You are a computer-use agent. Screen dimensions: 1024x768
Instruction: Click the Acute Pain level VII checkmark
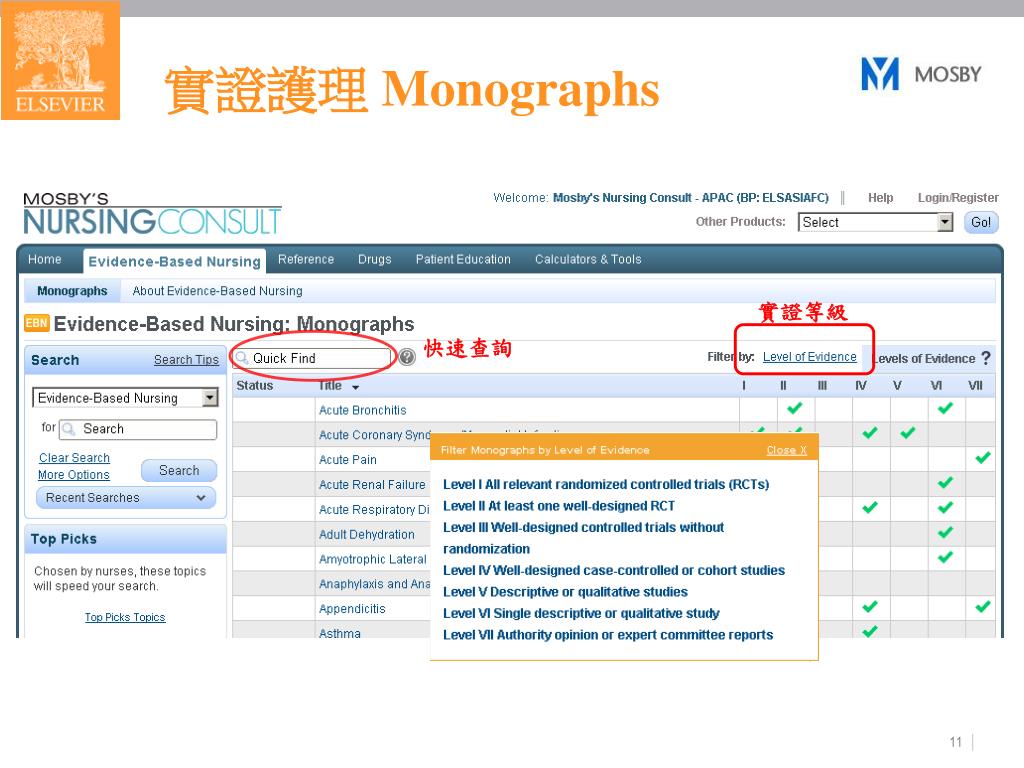coord(983,458)
